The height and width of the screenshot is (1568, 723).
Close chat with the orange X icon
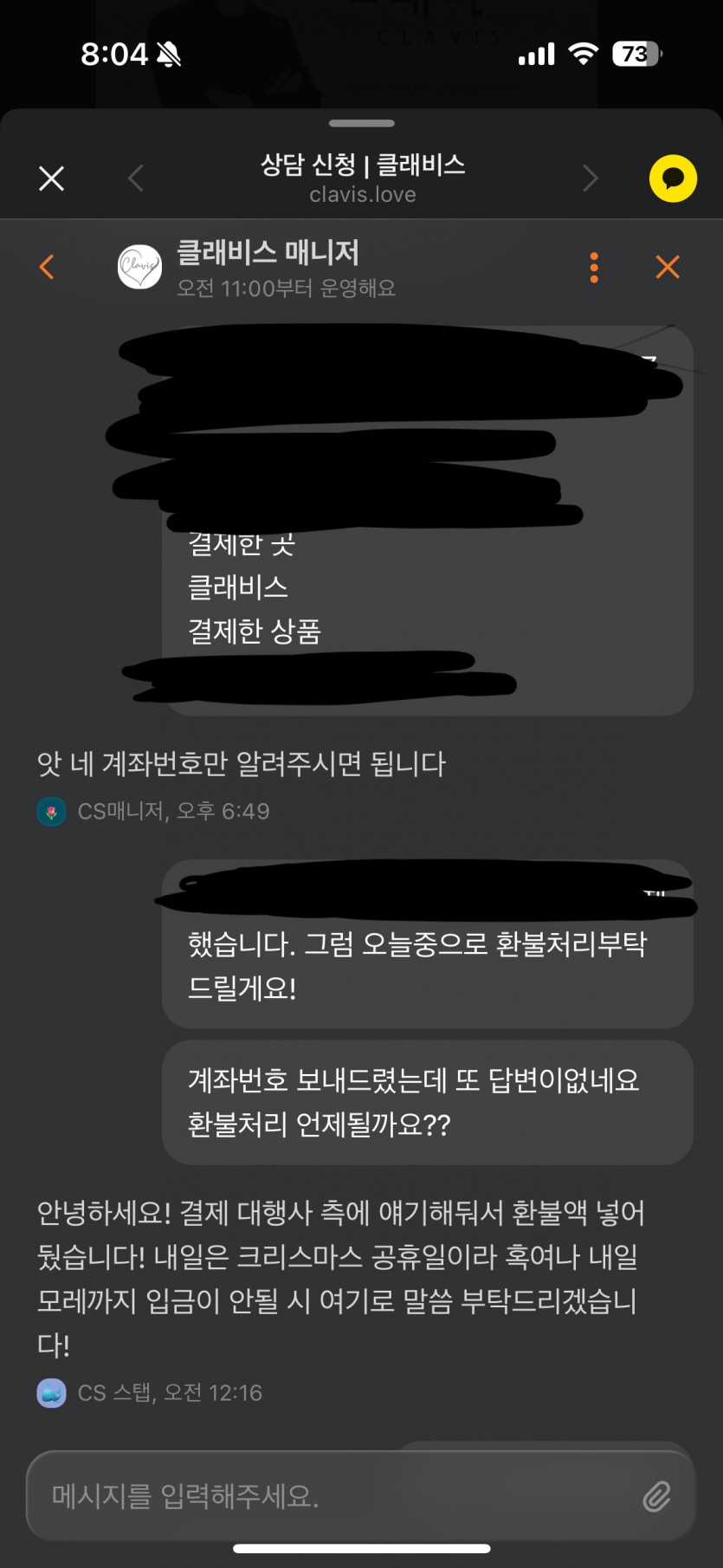pos(668,267)
